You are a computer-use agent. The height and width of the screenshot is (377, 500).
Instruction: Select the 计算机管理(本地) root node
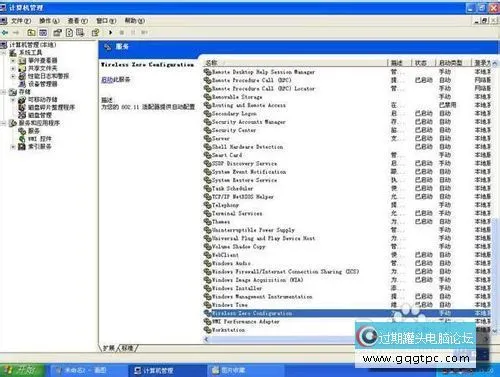[x=33, y=45]
